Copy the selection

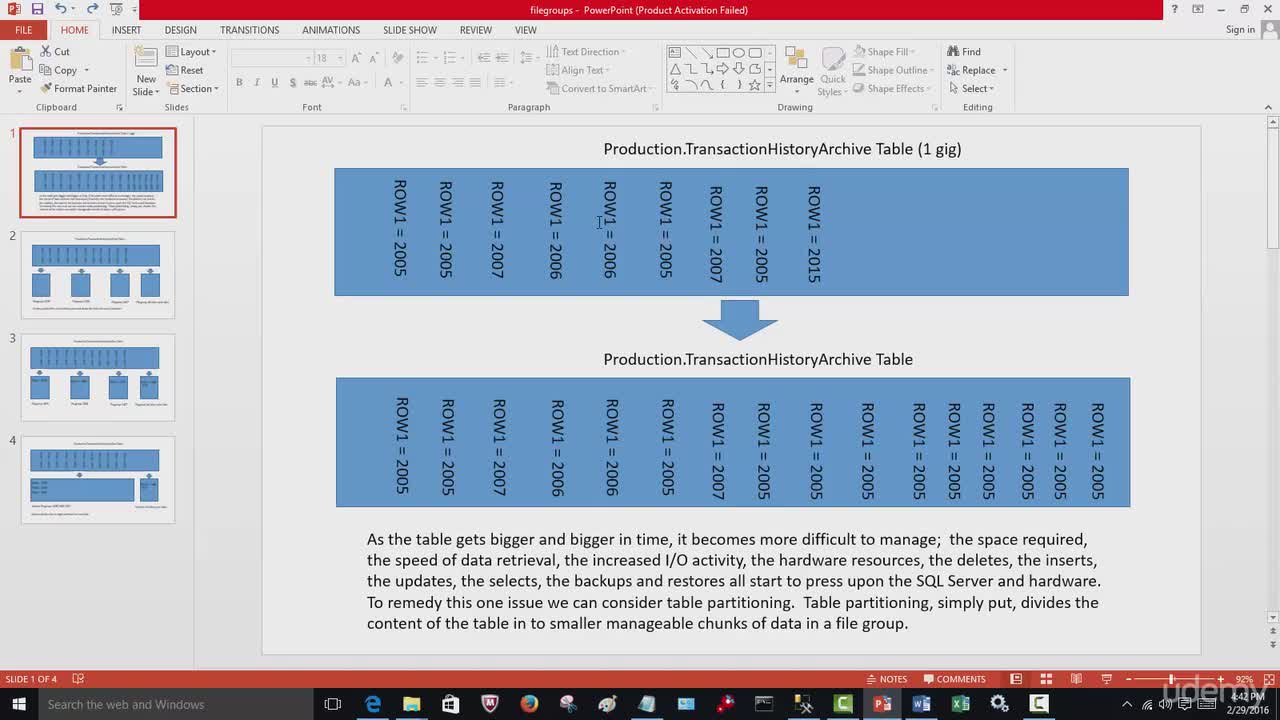[59, 70]
